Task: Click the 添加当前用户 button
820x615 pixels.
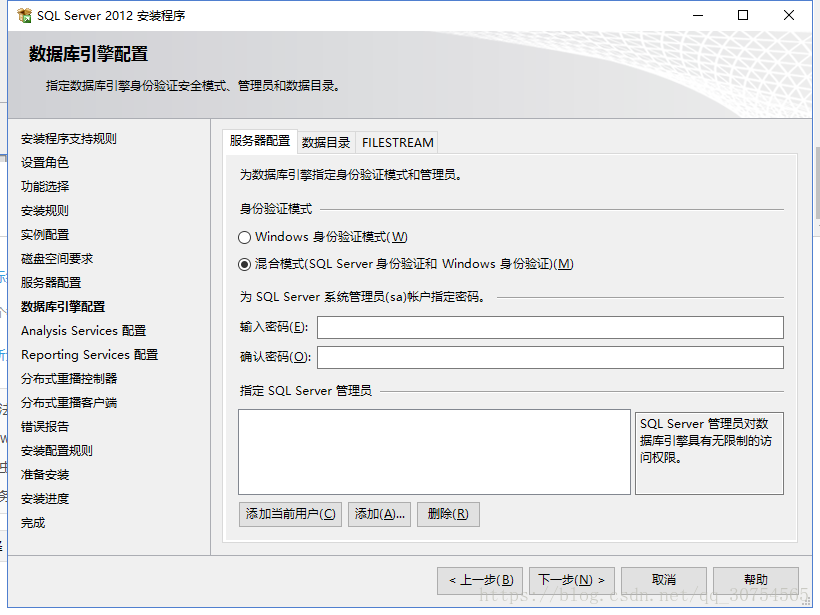Action: pos(290,514)
